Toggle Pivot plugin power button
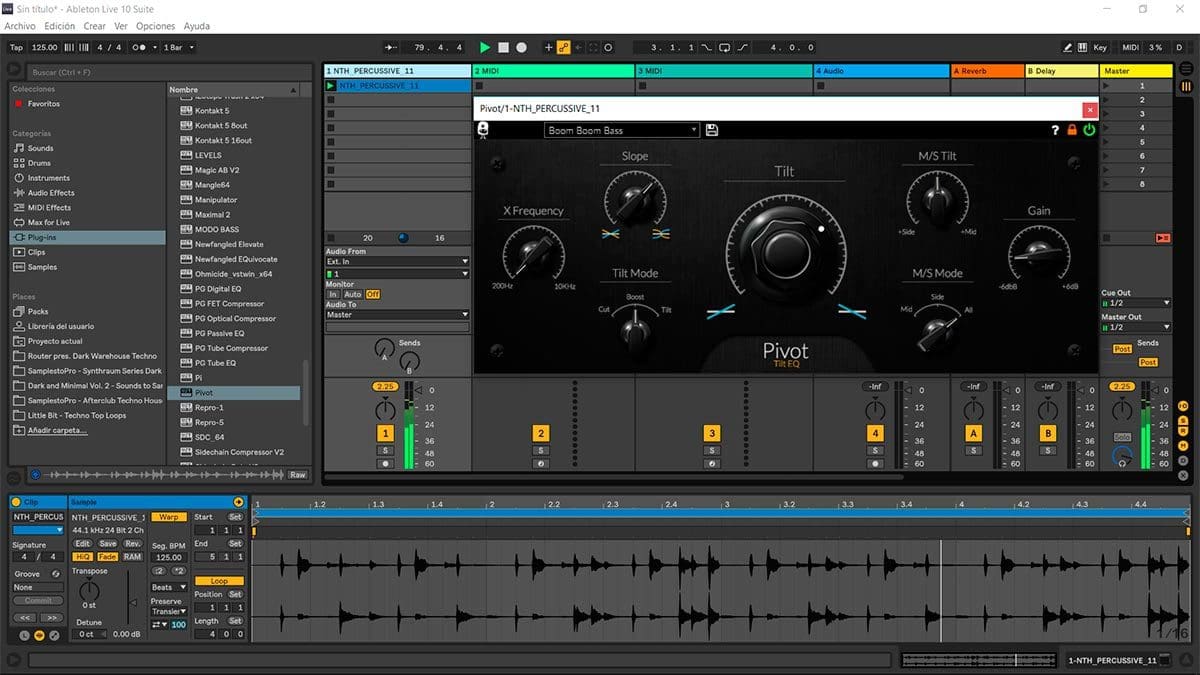 pyautogui.click(x=1089, y=130)
